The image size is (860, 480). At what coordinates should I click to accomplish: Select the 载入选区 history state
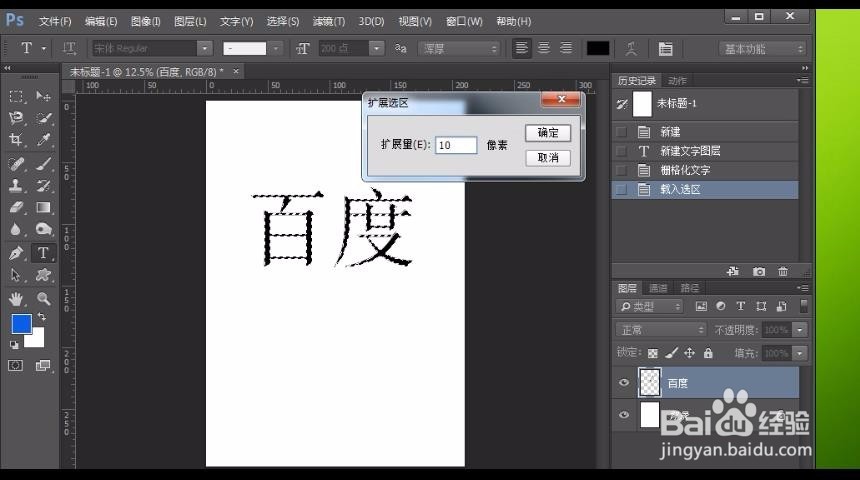coord(705,189)
